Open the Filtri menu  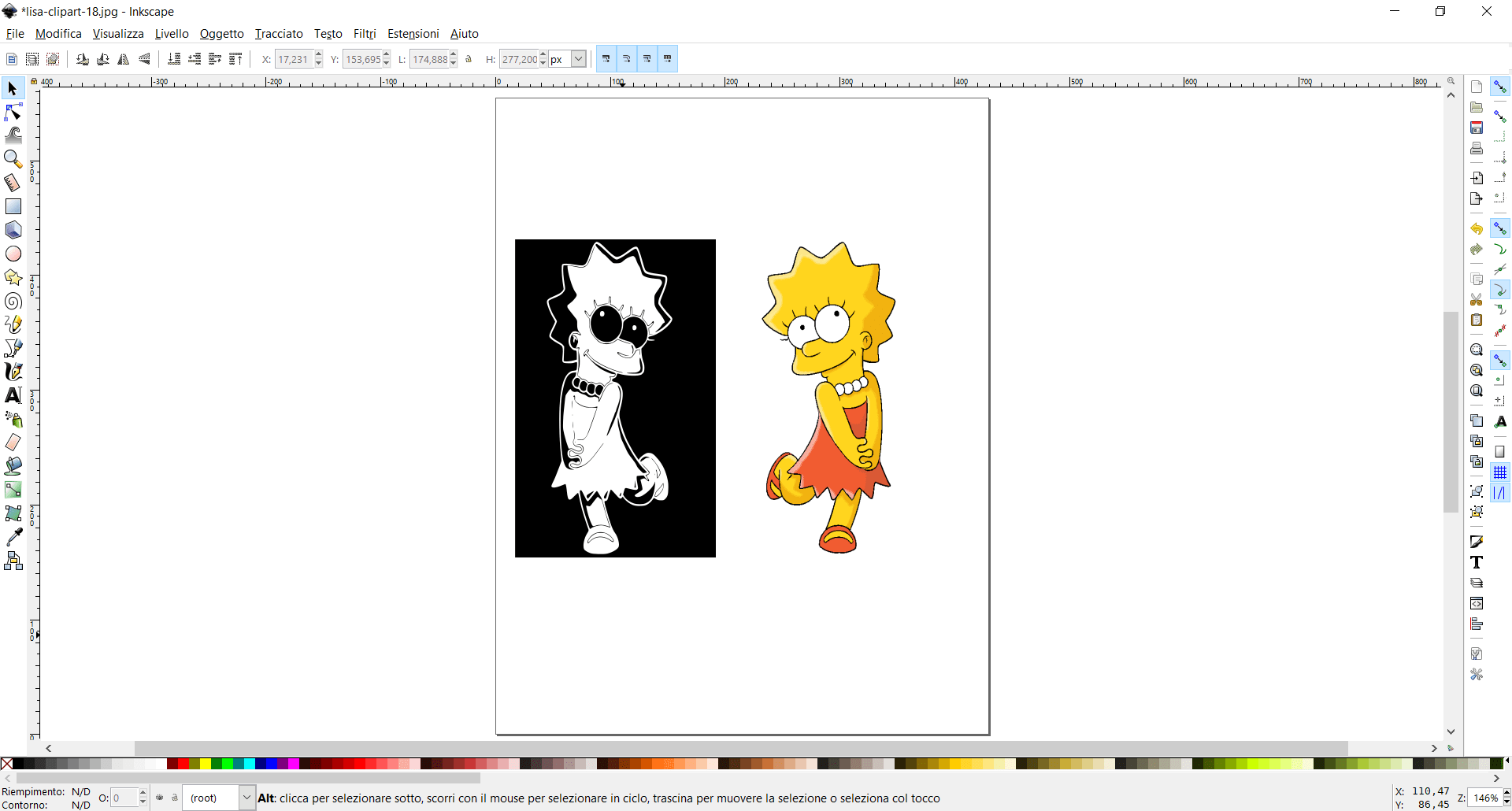click(365, 34)
